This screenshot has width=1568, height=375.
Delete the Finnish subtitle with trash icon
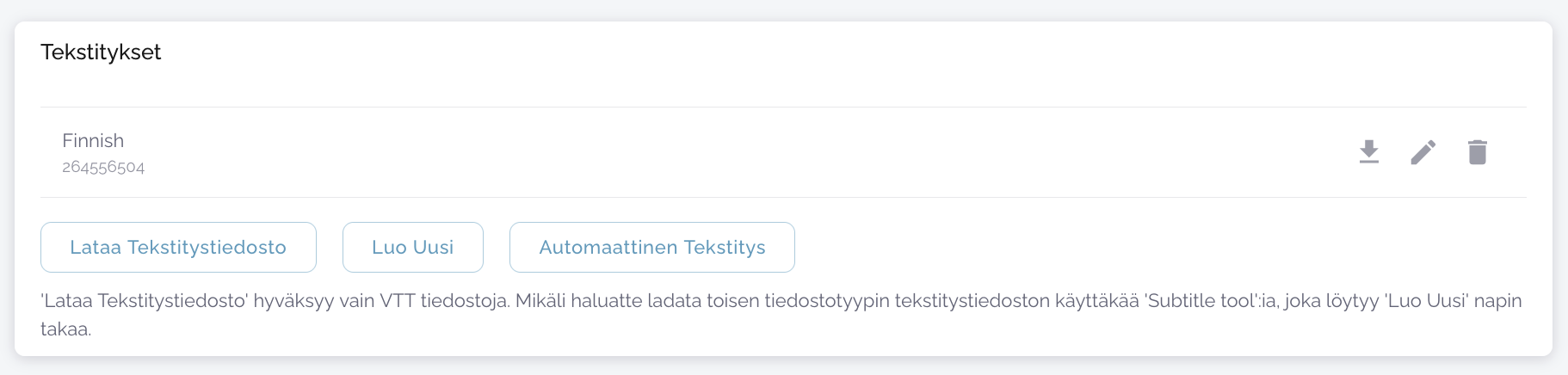tap(1478, 152)
